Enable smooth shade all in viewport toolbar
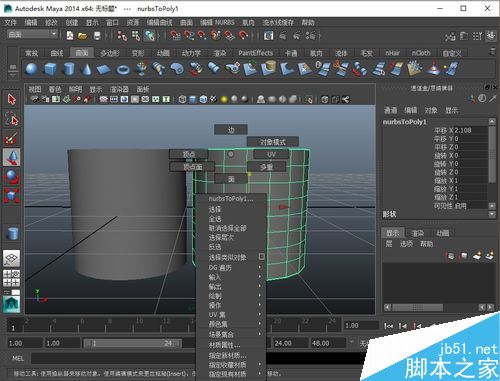Image resolution: width=500 pixels, height=381 pixels. point(193,99)
